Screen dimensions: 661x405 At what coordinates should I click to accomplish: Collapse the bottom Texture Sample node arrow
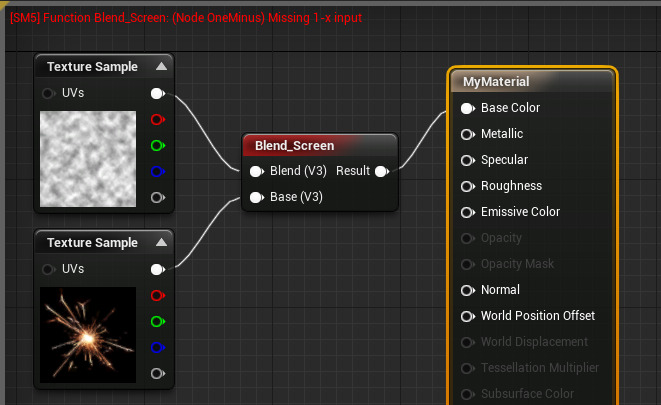pyautogui.click(x=161, y=243)
